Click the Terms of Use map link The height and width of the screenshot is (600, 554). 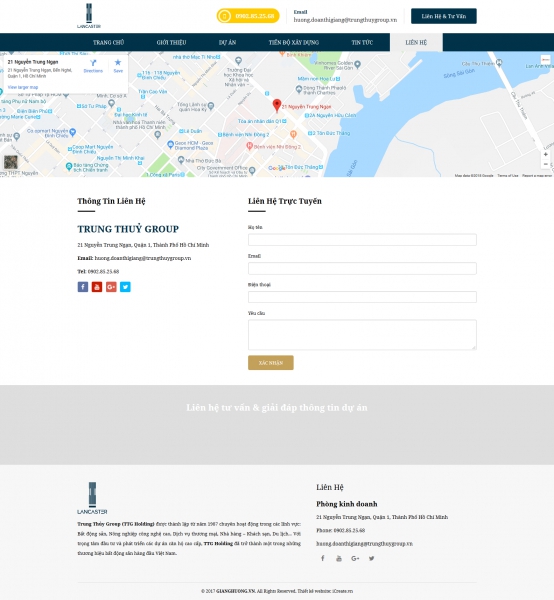508,175
